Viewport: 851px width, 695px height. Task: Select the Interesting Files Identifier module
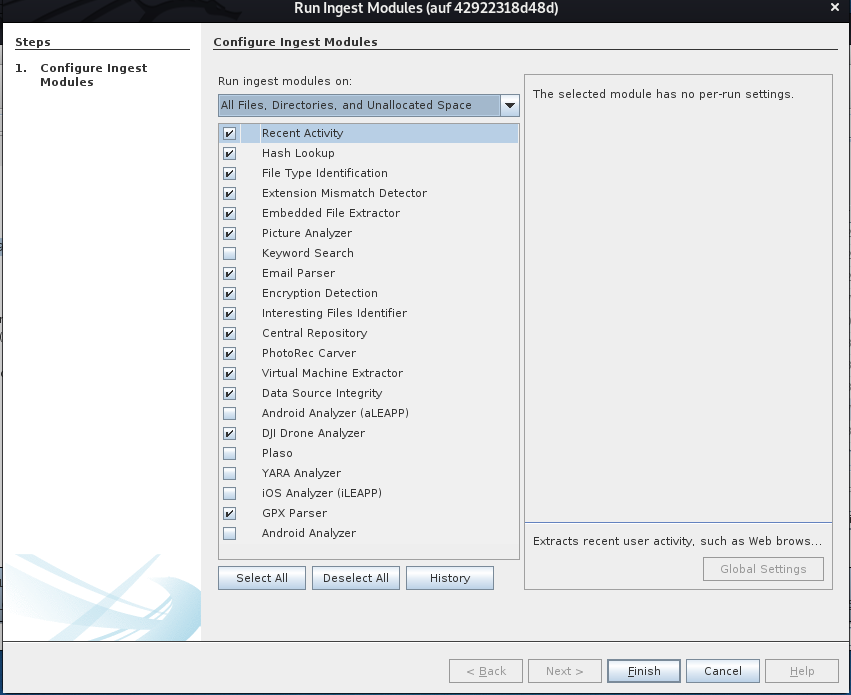334,313
